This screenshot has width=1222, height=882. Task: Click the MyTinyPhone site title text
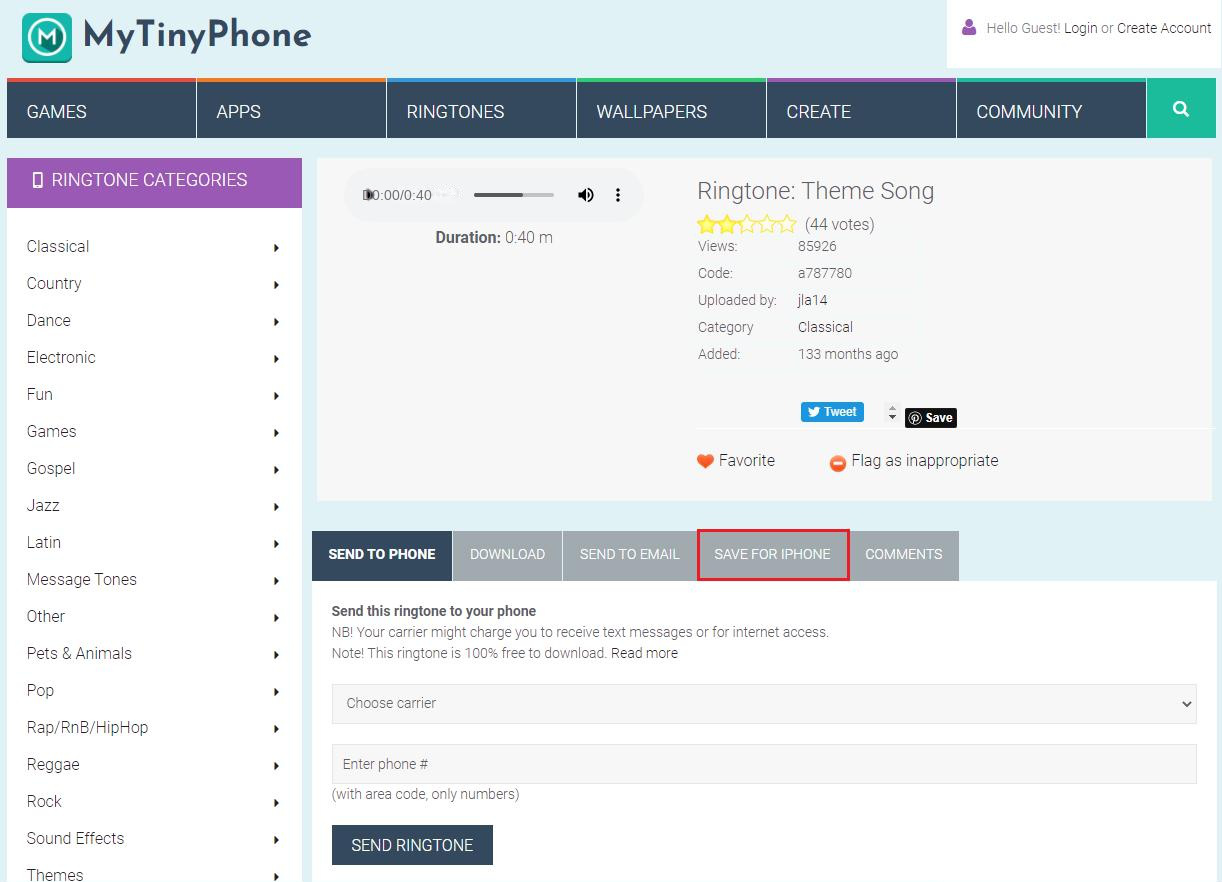(198, 36)
